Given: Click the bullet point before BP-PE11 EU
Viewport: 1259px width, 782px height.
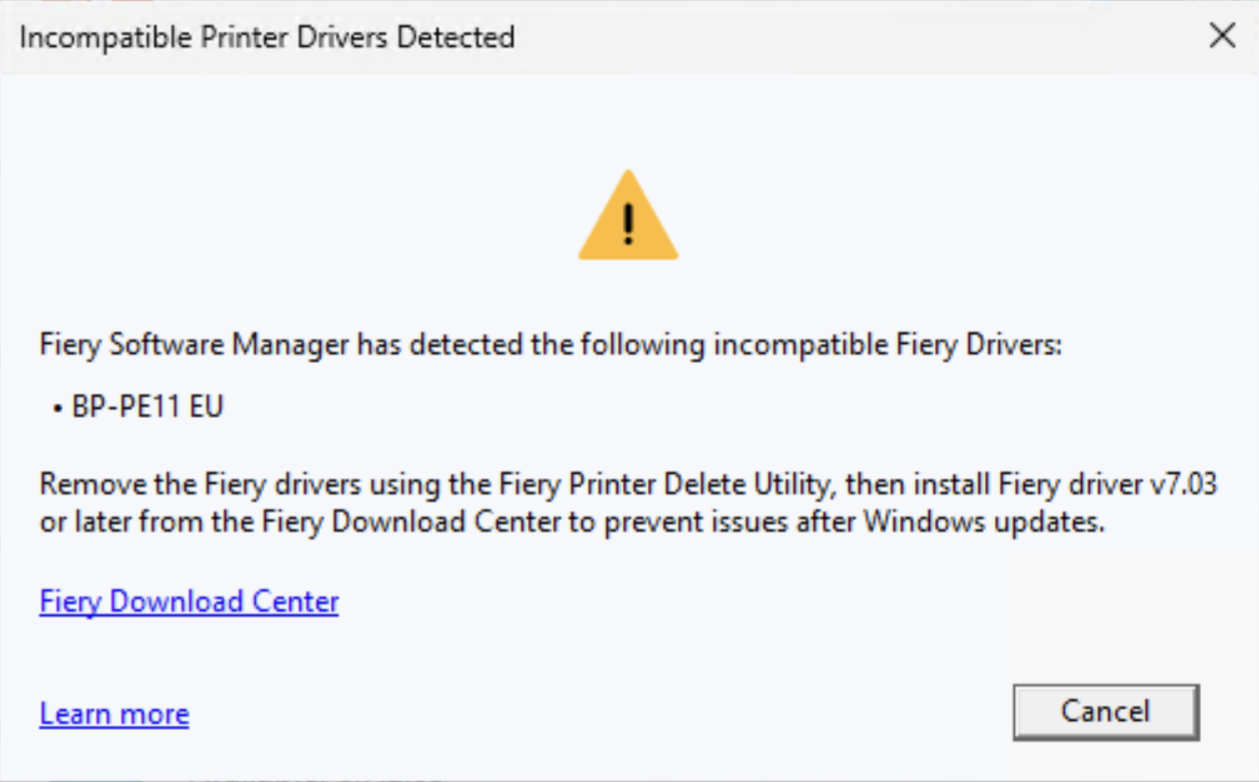Looking at the screenshot, I should click(58, 408).
